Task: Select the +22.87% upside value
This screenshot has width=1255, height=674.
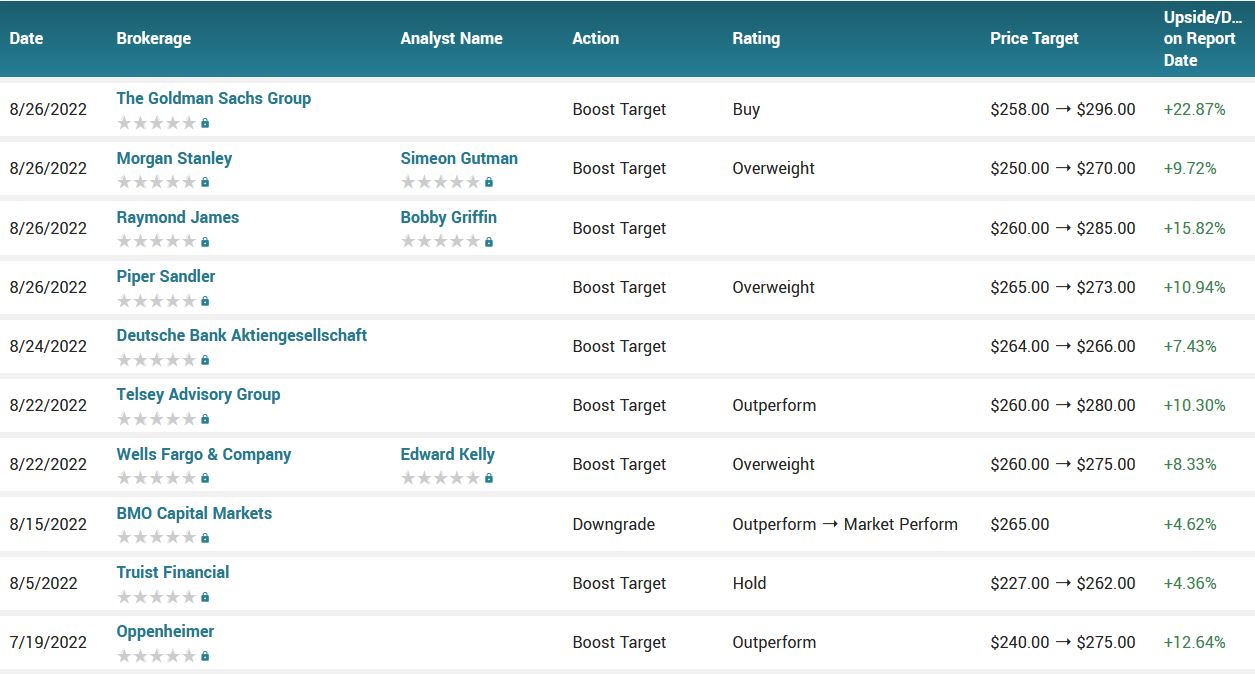Action: [1195, 109]
